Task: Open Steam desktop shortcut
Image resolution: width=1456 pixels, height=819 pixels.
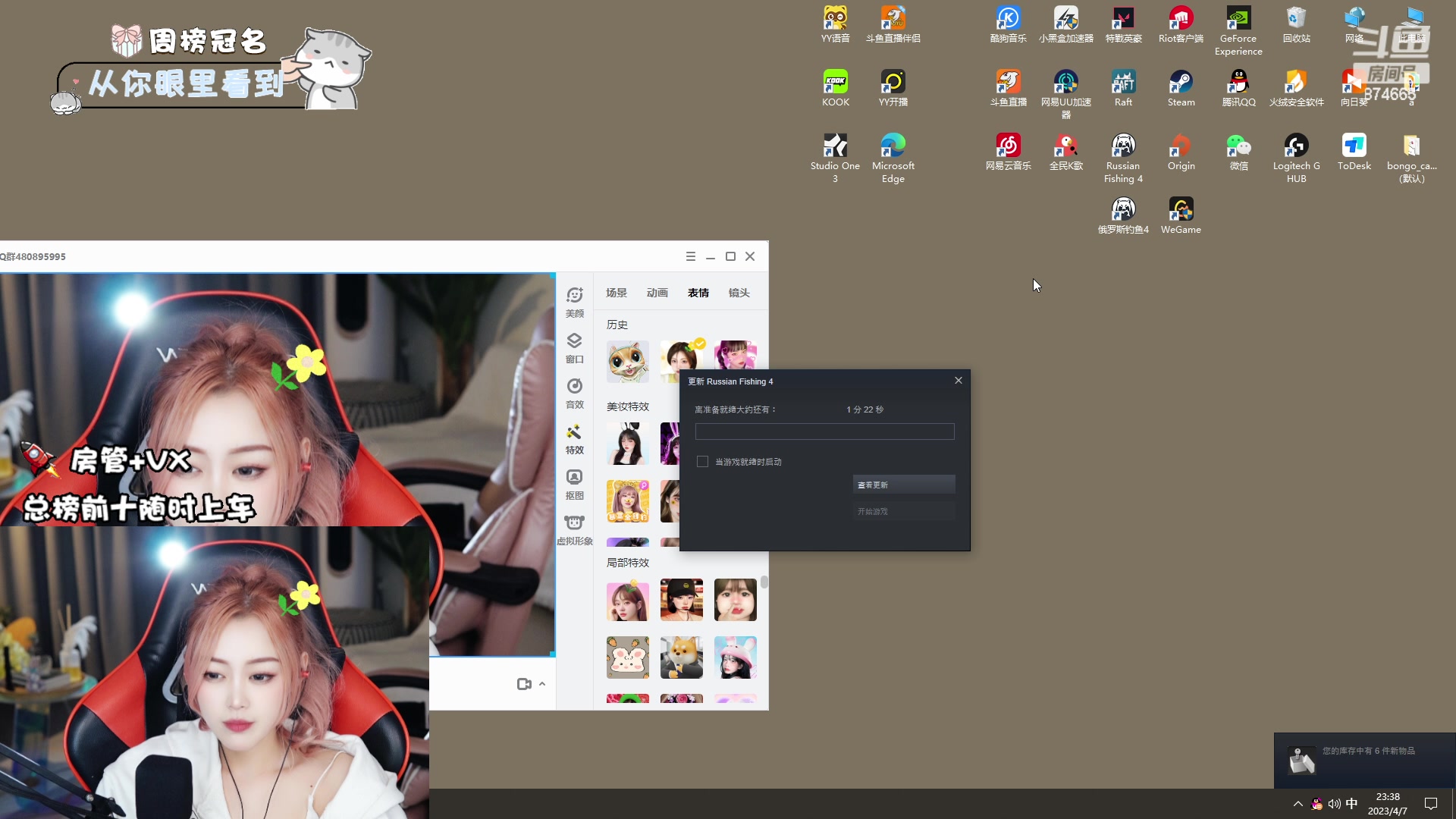Action: click(1181, 88)
